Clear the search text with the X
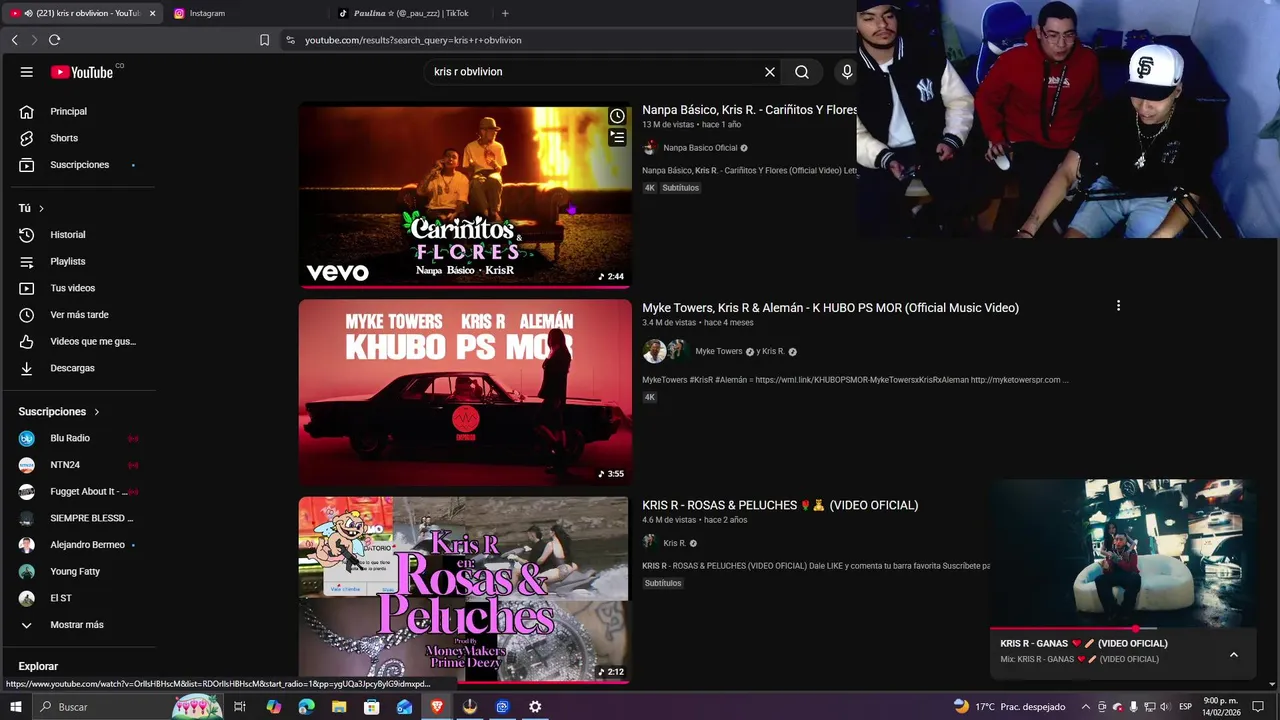Screen dimensions: 1280x720 pyautogui.click(x=770, y=72)
